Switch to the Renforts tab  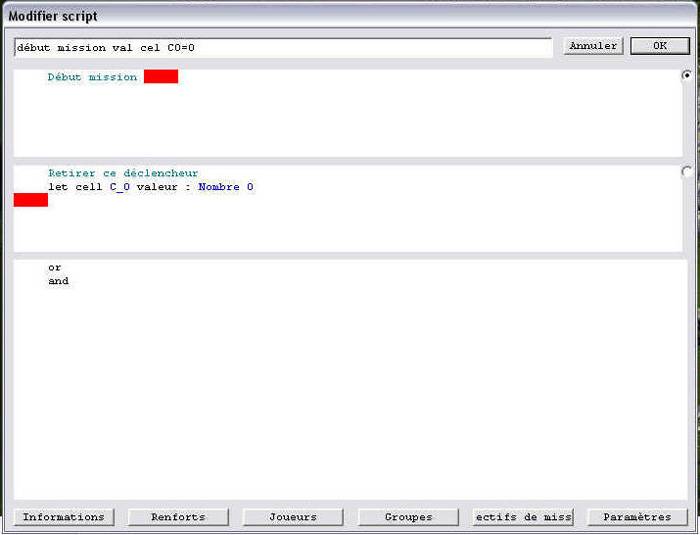178,517
